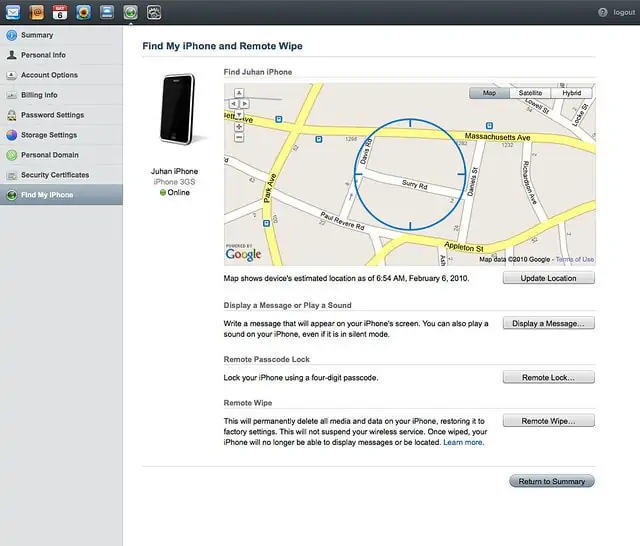
Task: Open Security Certificates section
Action: pyautogui.click(x=61, y=175)
